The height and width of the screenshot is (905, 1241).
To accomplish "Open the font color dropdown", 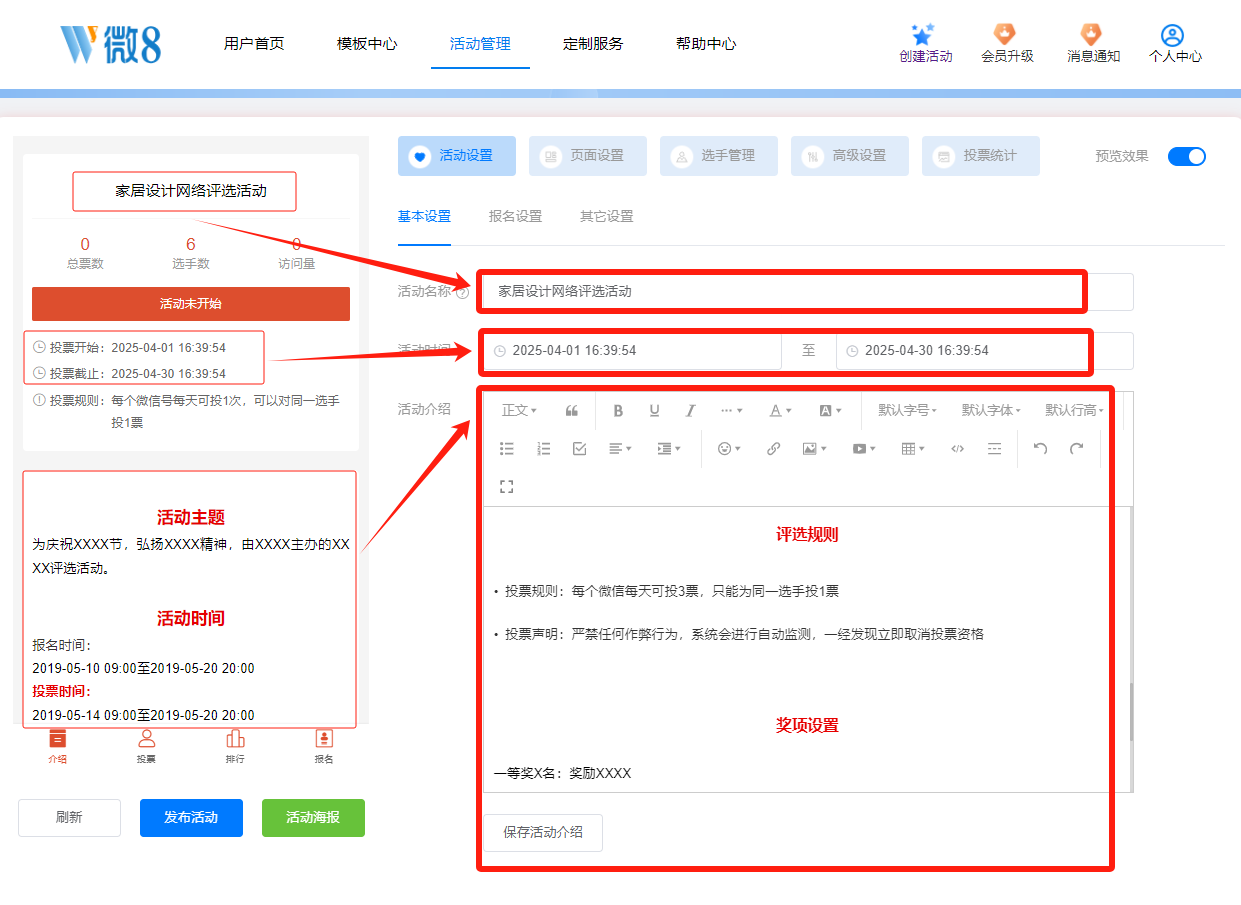I will click(x=780, y=410).
